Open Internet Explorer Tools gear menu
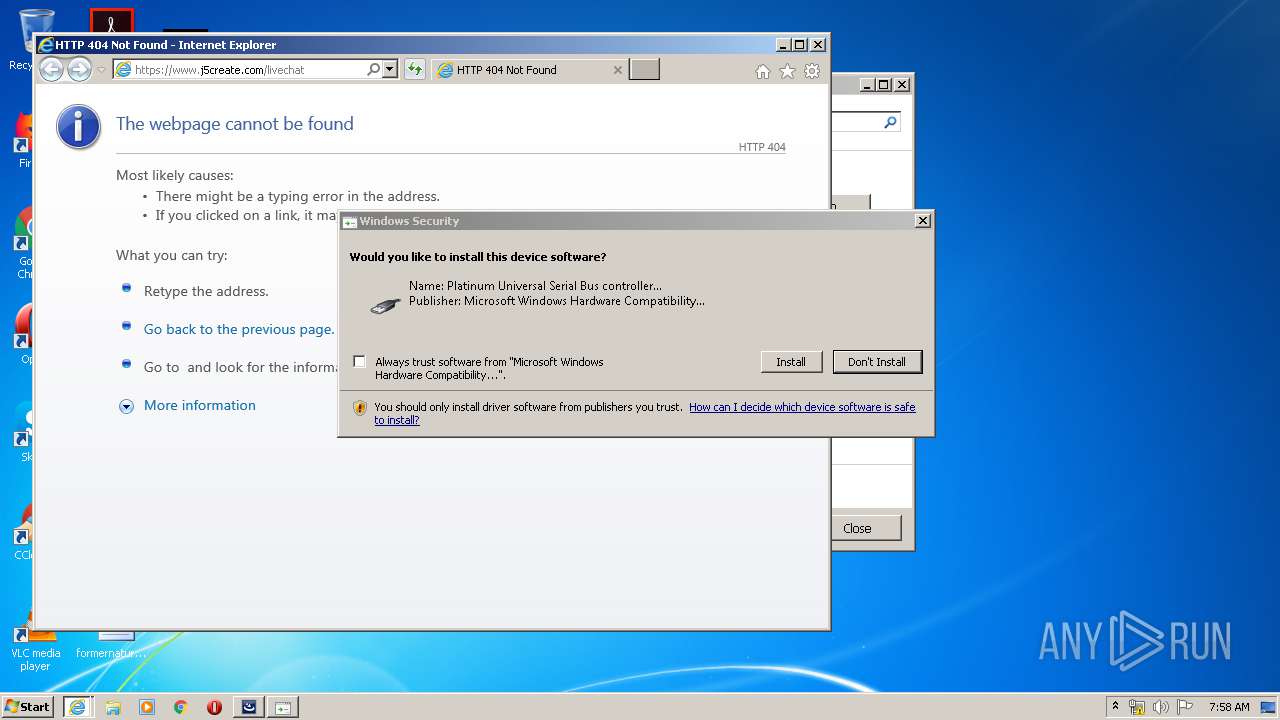 [x=812, y=71]
